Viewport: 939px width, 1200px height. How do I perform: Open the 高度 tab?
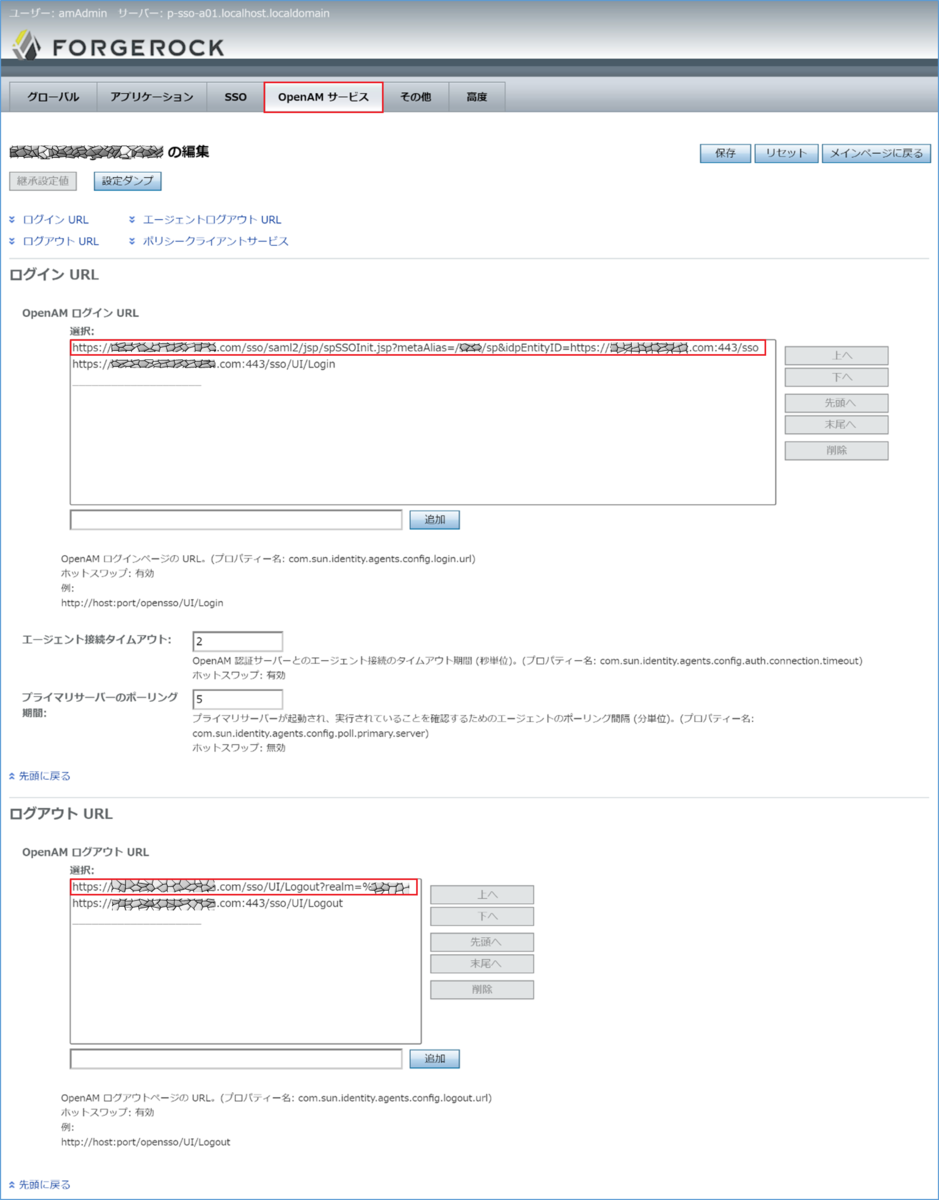pos(476,97)
